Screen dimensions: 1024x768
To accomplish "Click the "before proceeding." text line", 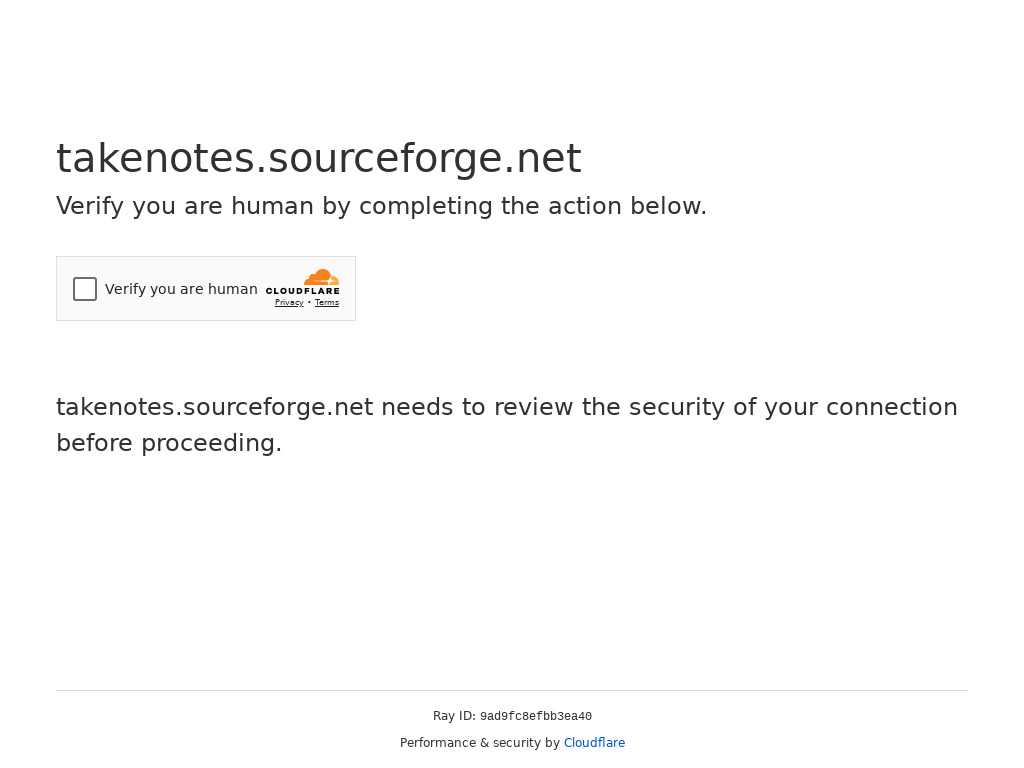I will (x=169, y=443).
